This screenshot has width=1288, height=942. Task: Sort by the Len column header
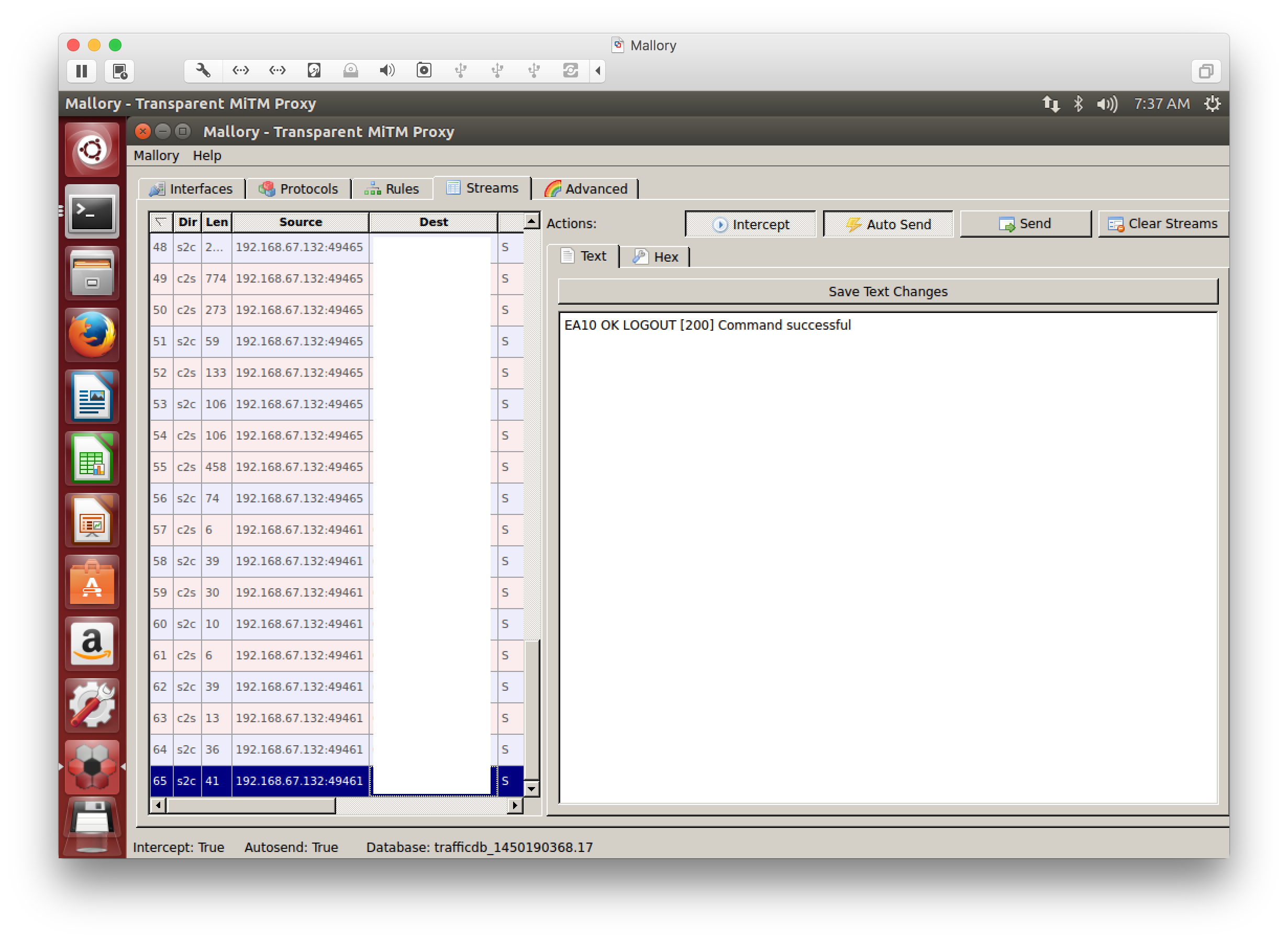pos(216,222)
